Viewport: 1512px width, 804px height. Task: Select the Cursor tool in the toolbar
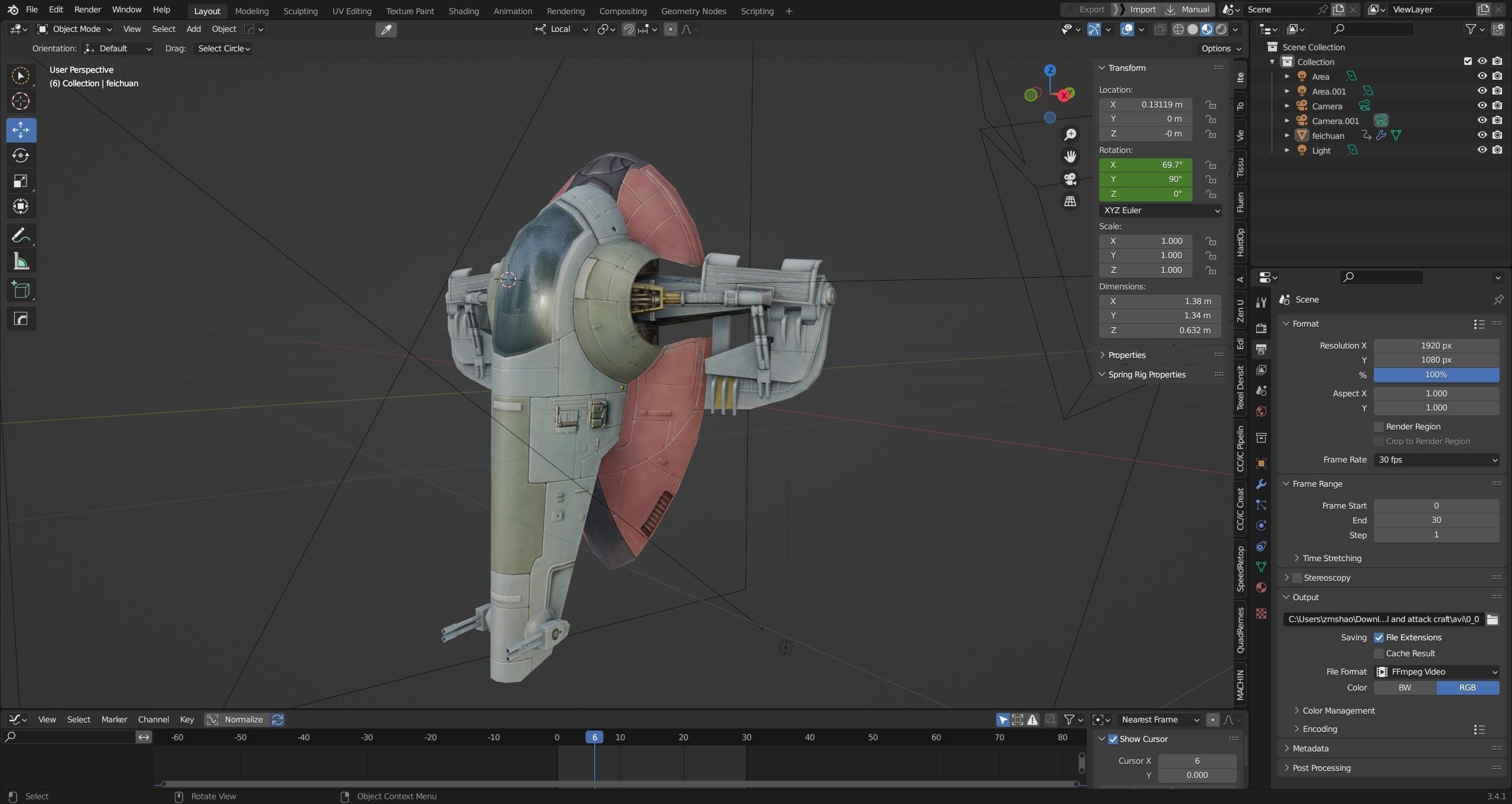(x=21, y=101)
